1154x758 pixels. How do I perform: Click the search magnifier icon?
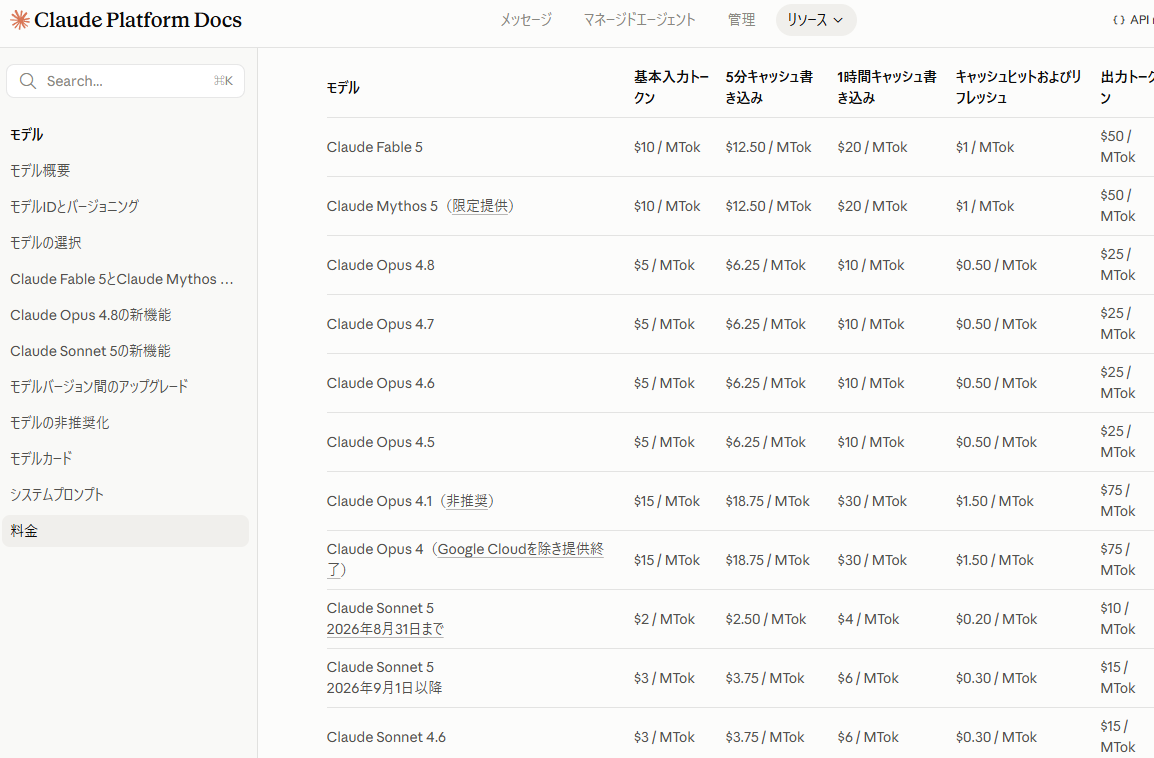28,81
